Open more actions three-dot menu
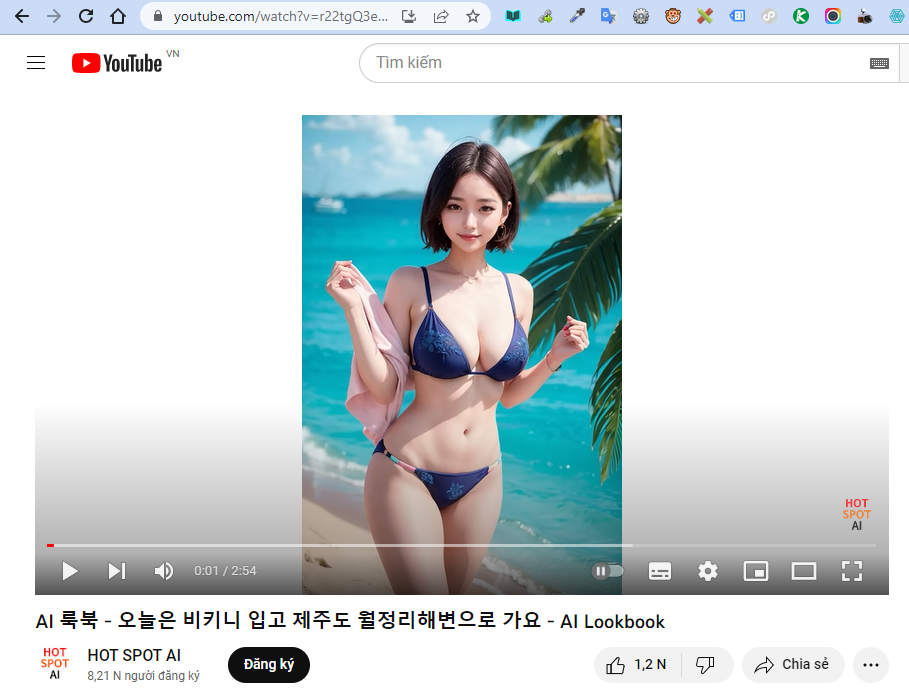Viewport: 909px width, 691px height. pyautogui.click(x=871, y=665)
